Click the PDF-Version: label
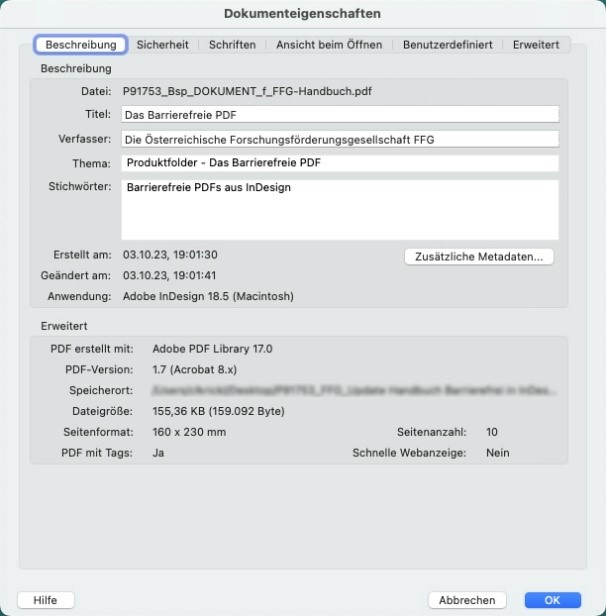606x616 pixels. [99, 370]
